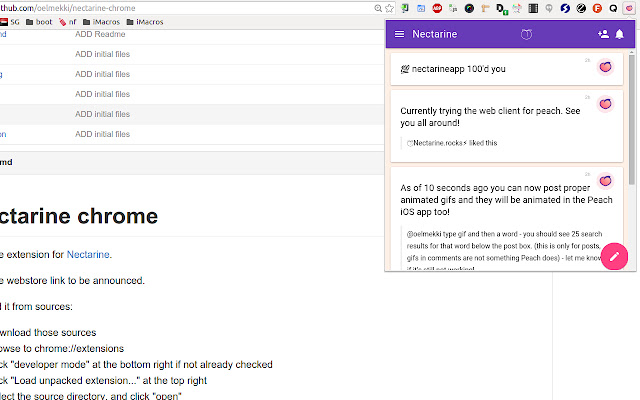Click the "nectarineapp 100'd you" notification card

point(507,69)
